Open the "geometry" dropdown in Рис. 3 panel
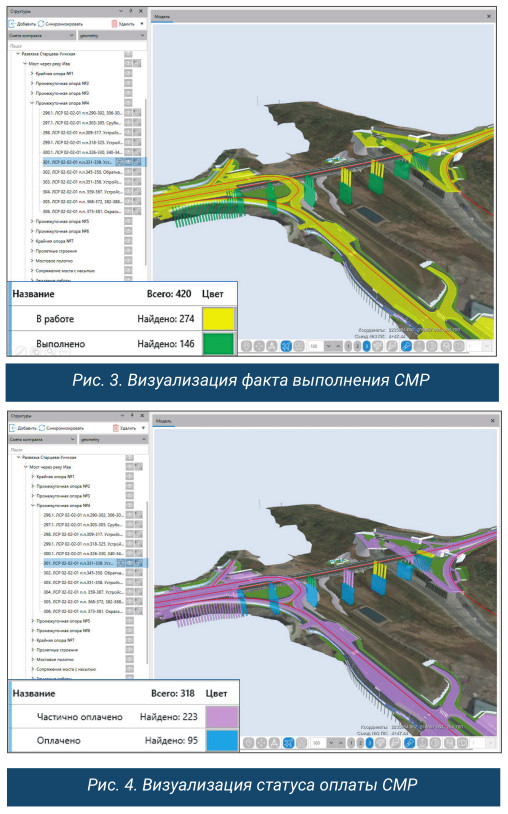508x814 pixels. 112,35
